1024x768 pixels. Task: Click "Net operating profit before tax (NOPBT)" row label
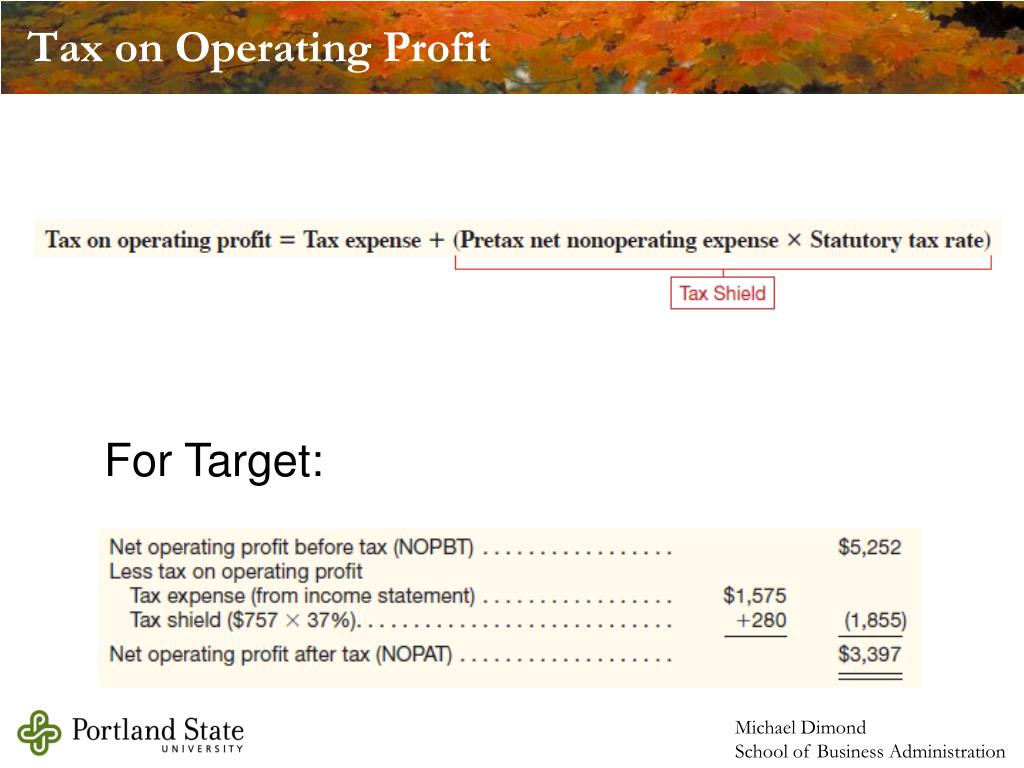click(x=291, y=547)
